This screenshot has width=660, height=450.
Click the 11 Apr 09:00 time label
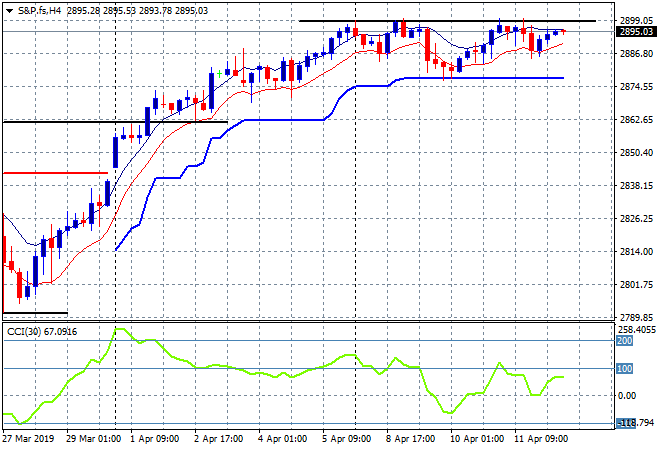pyautogui.click(x=541, y=439)
